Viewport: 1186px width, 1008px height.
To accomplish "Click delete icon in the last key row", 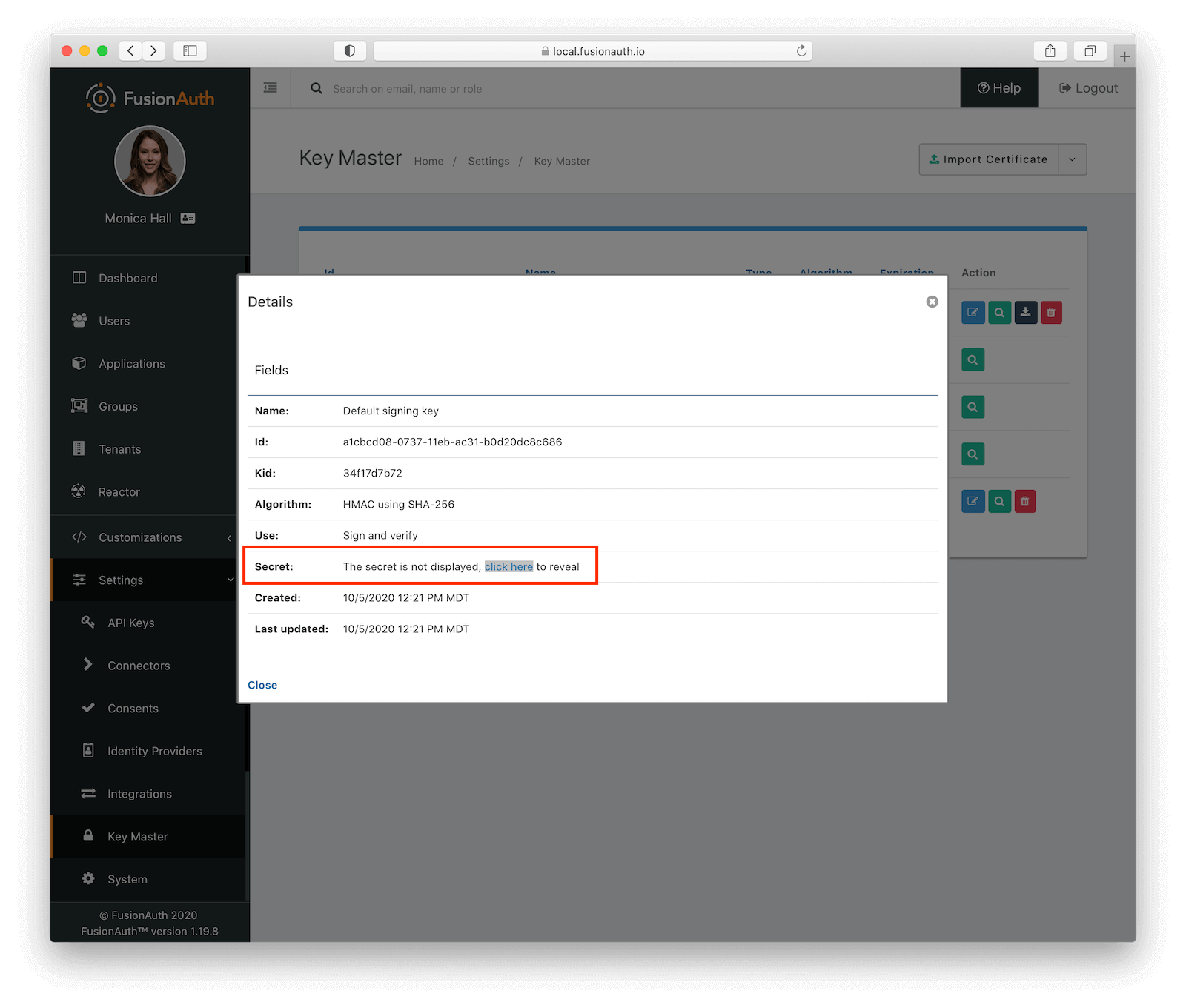I will pyautogui.click(x=1024, y=501).
